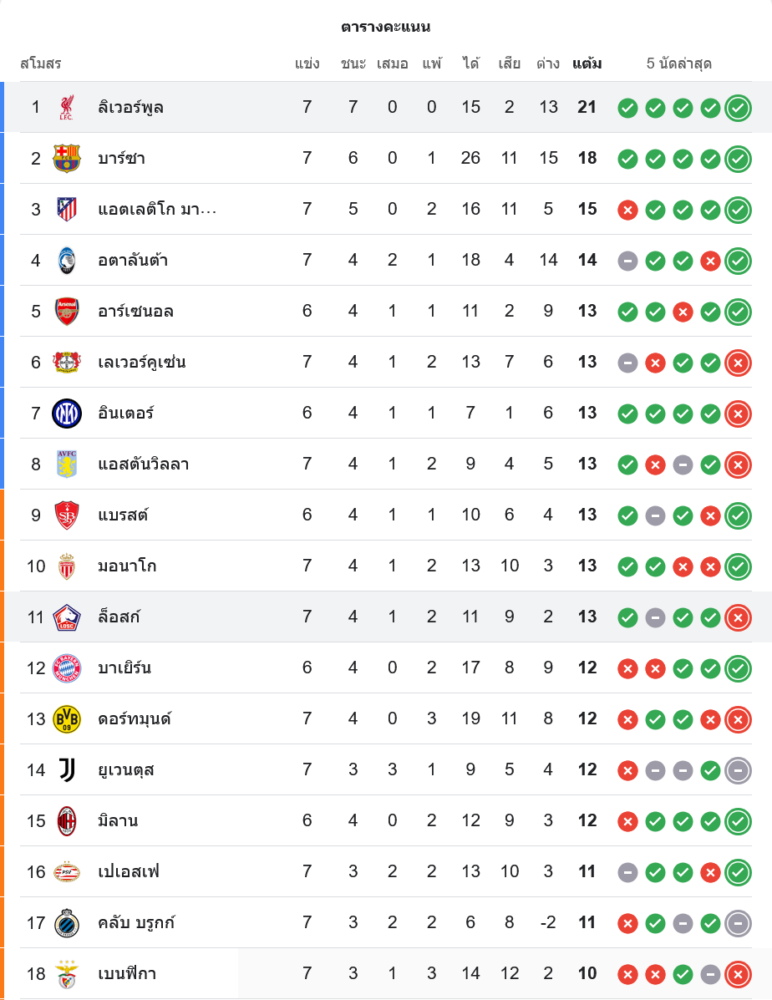Click the Inter club crest icon

67,413
